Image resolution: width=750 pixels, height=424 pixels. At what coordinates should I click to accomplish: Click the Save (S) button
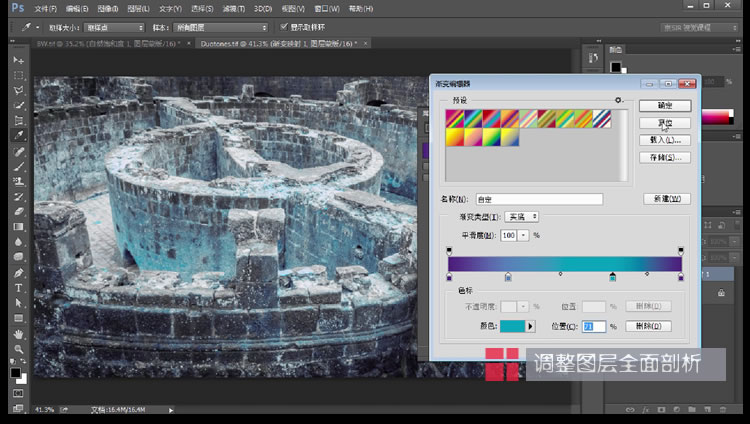[665, 157]
